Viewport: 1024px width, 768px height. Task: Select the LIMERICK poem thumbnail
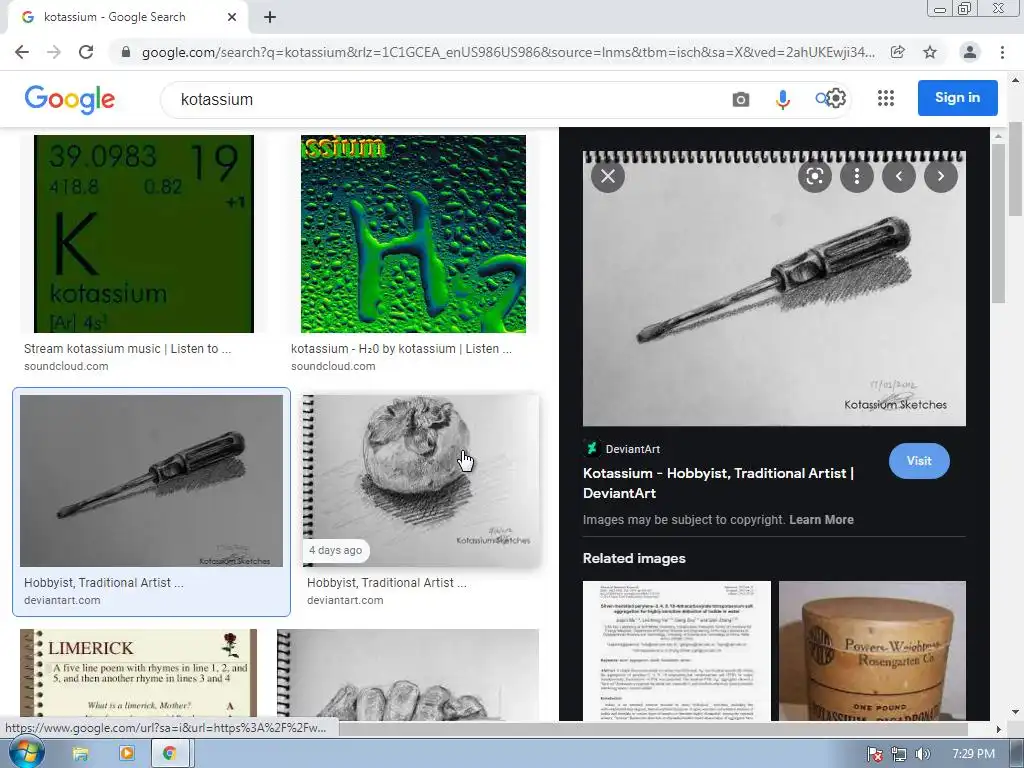(x=138, y=675)
